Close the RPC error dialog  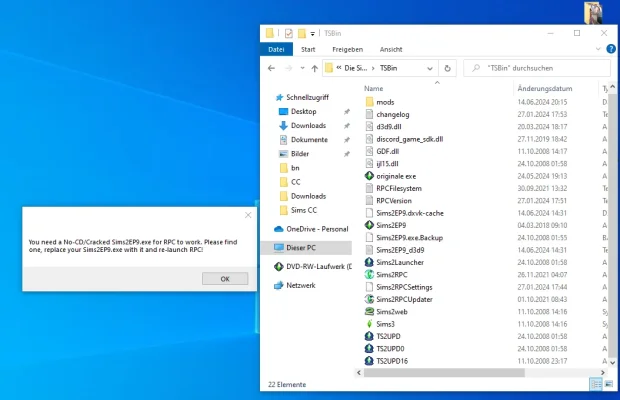pyautogui.click(x=248, y=215)
